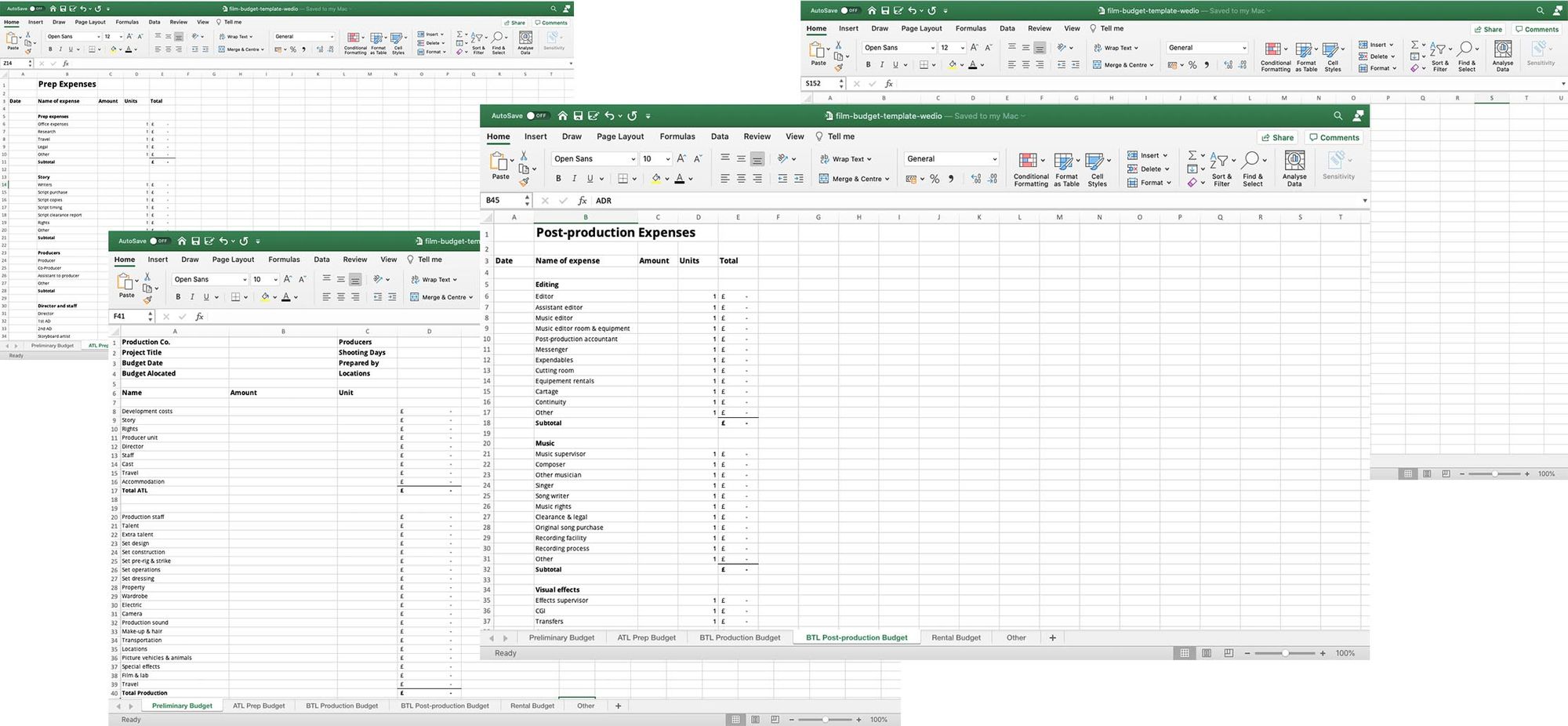This screenshot has height=726, width=1568.
Task: Toggle Bold in top-right blank window ribbon
Action: pos(868,65)
